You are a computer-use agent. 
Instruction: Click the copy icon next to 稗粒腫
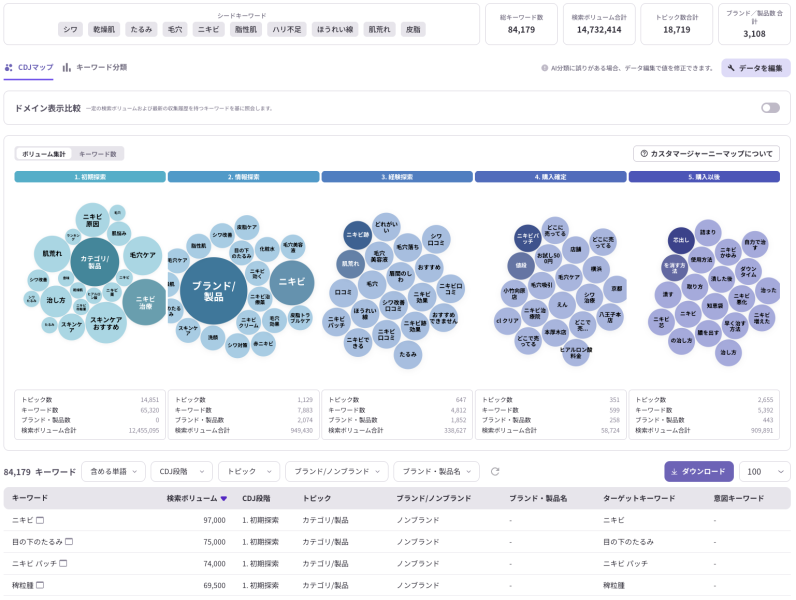(41, 584)
